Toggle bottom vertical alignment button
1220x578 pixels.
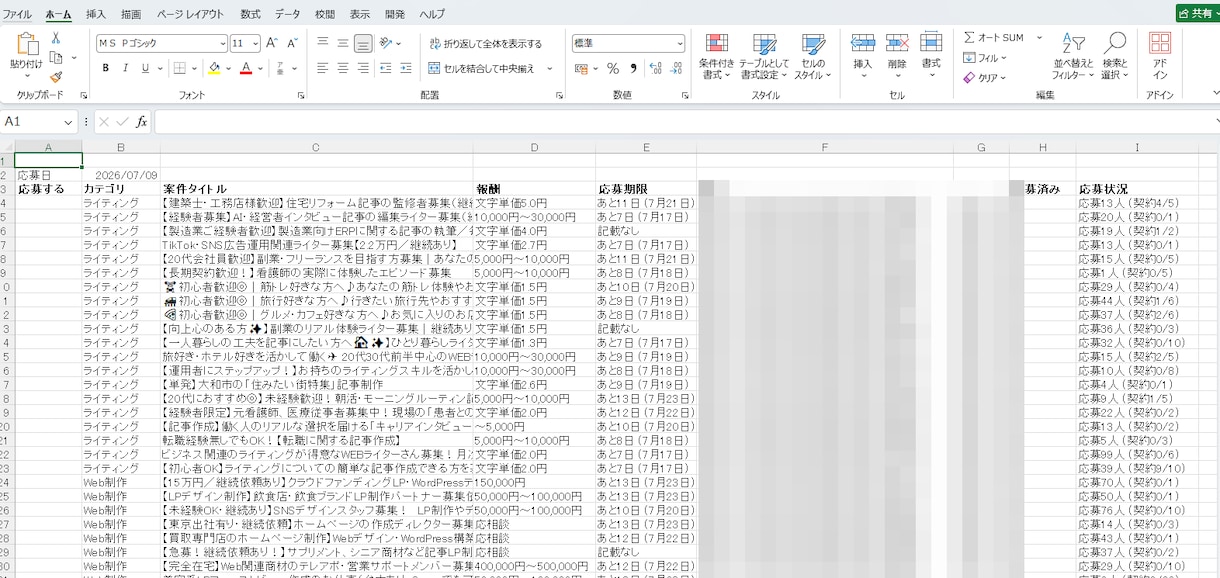click(x=364, y=43)
